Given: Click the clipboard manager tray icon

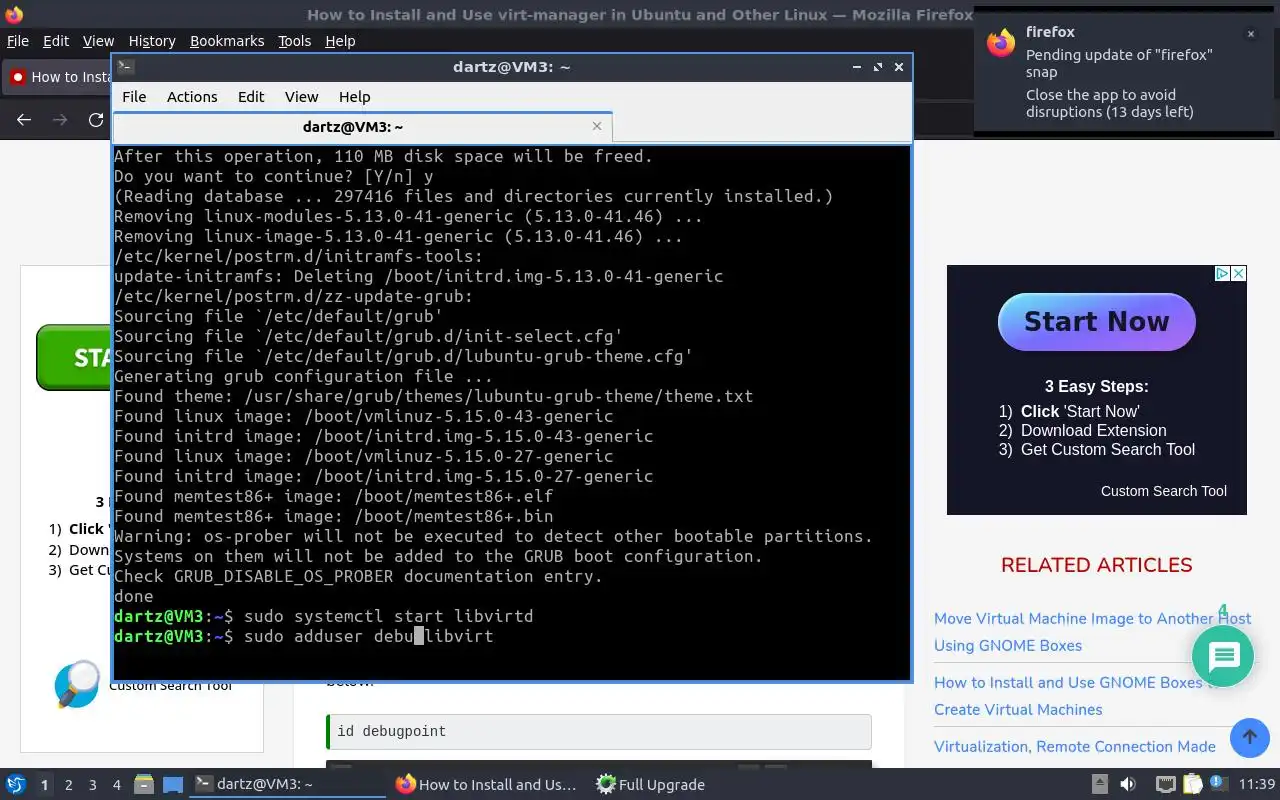Looking at the screenshot, I should click(x=1192, y=785).
